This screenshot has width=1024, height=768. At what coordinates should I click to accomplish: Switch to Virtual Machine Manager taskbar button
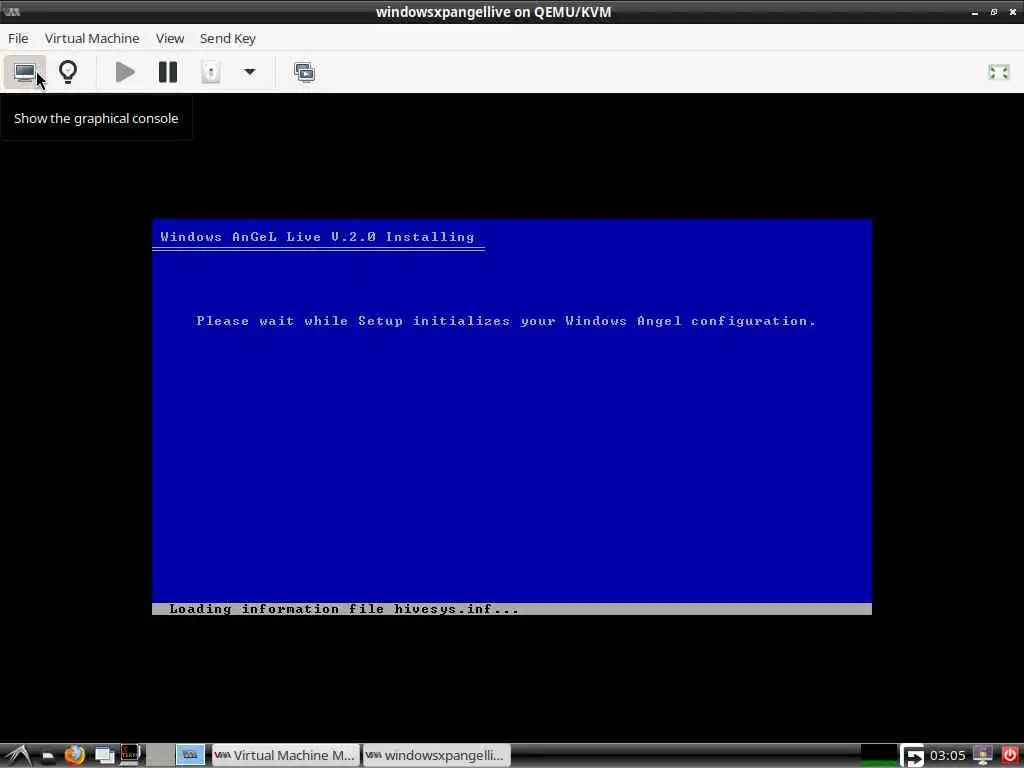click(x=285, y=756)
